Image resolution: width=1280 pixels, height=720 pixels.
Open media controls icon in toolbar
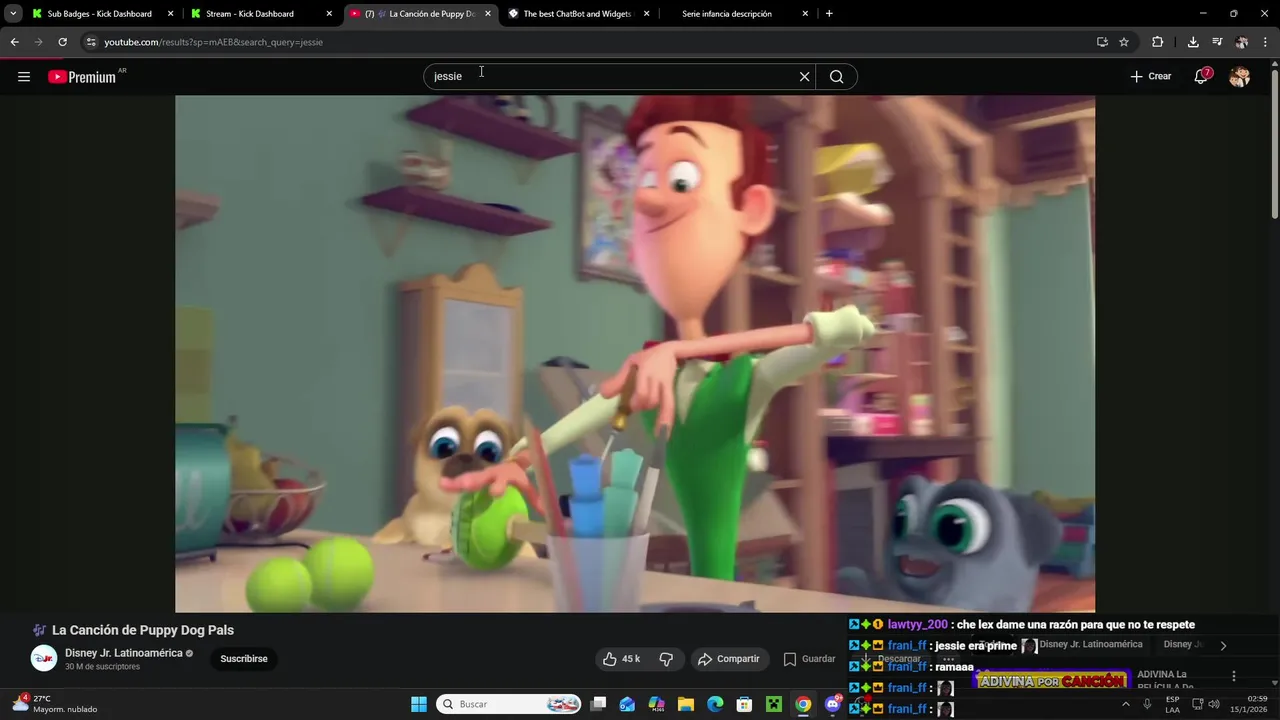[1217, 42]
